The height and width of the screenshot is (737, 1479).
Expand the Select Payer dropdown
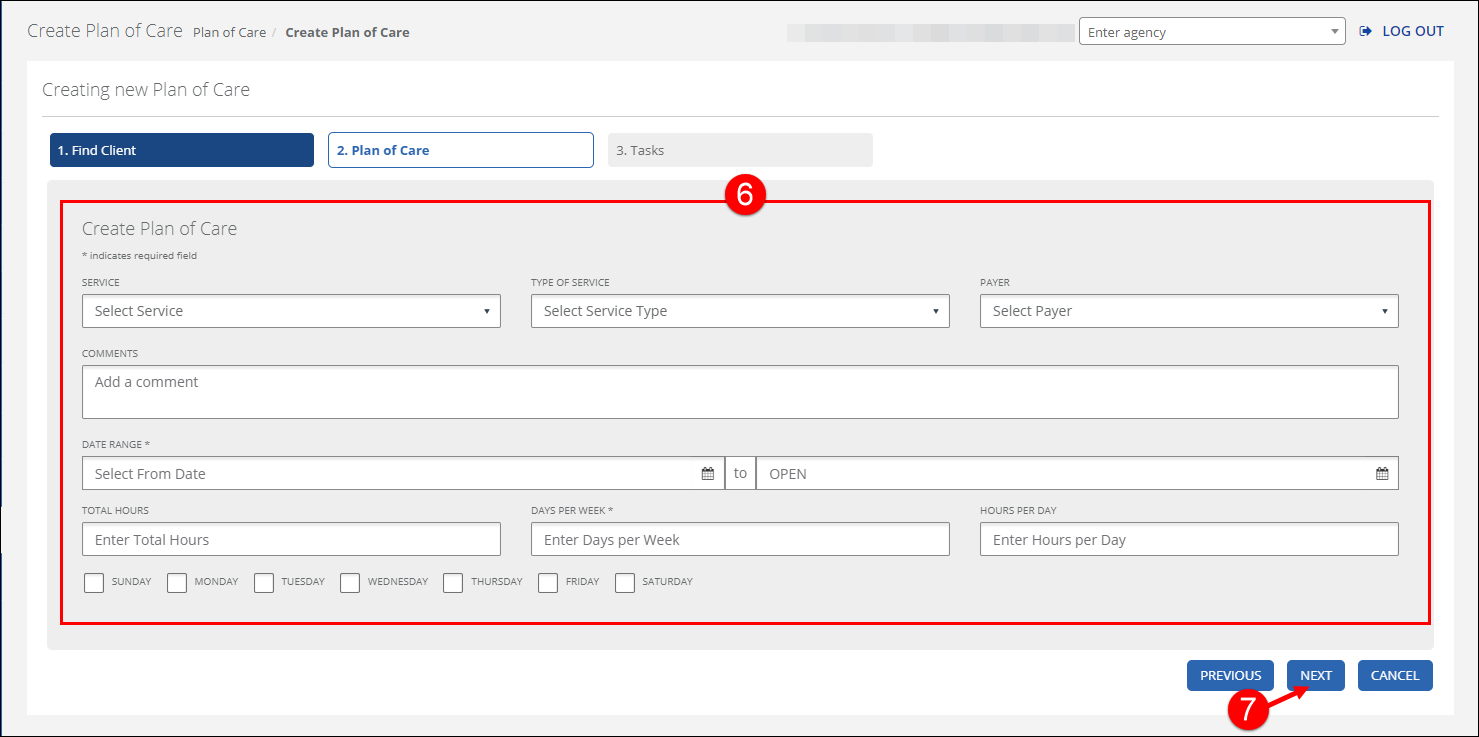pos(1189,311)
